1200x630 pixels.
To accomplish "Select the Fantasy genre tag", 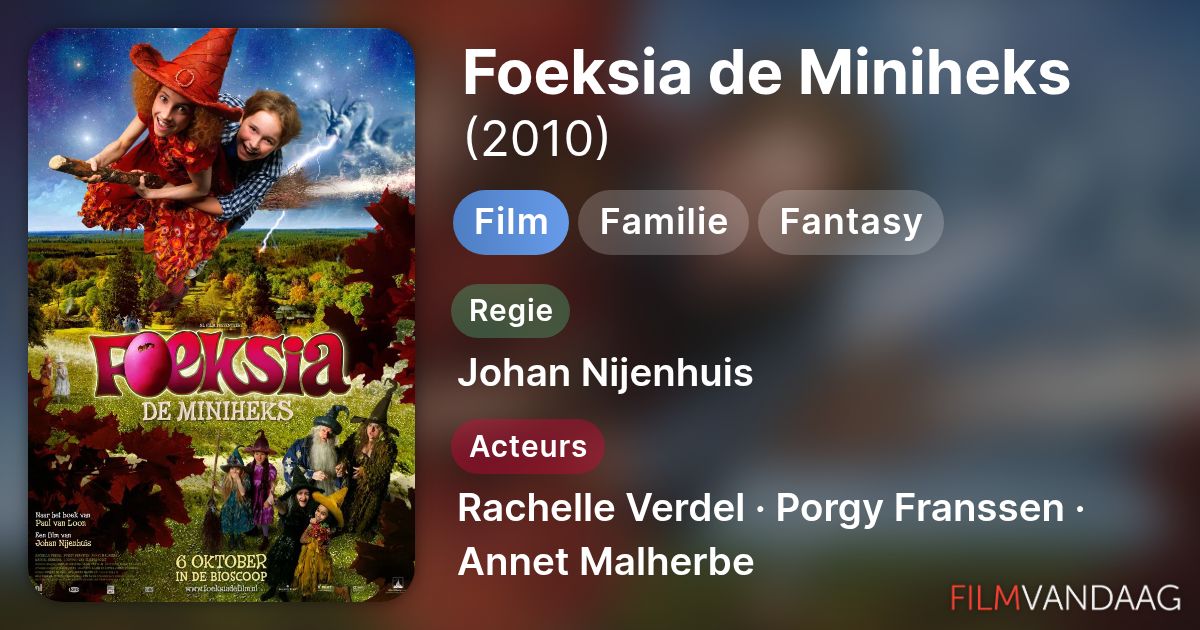I will click(850, 222).
